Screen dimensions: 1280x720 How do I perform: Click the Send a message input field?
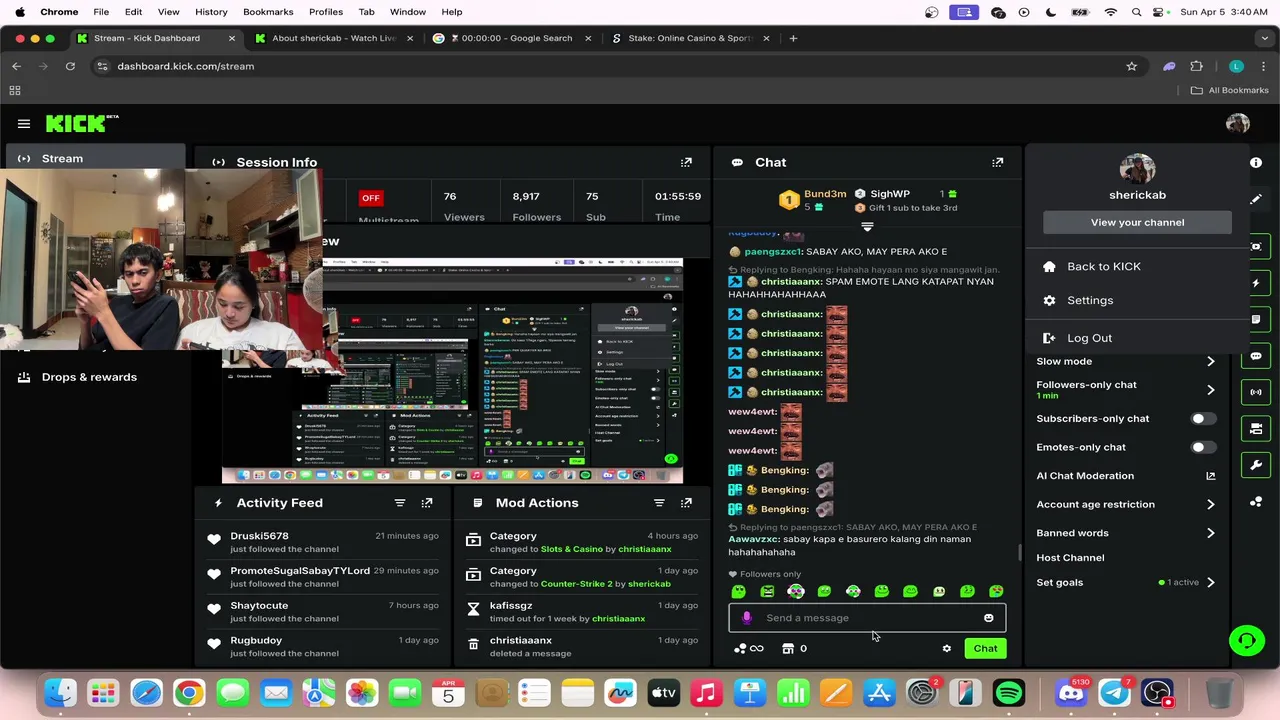pyautogui.click(x=867, y=618)
